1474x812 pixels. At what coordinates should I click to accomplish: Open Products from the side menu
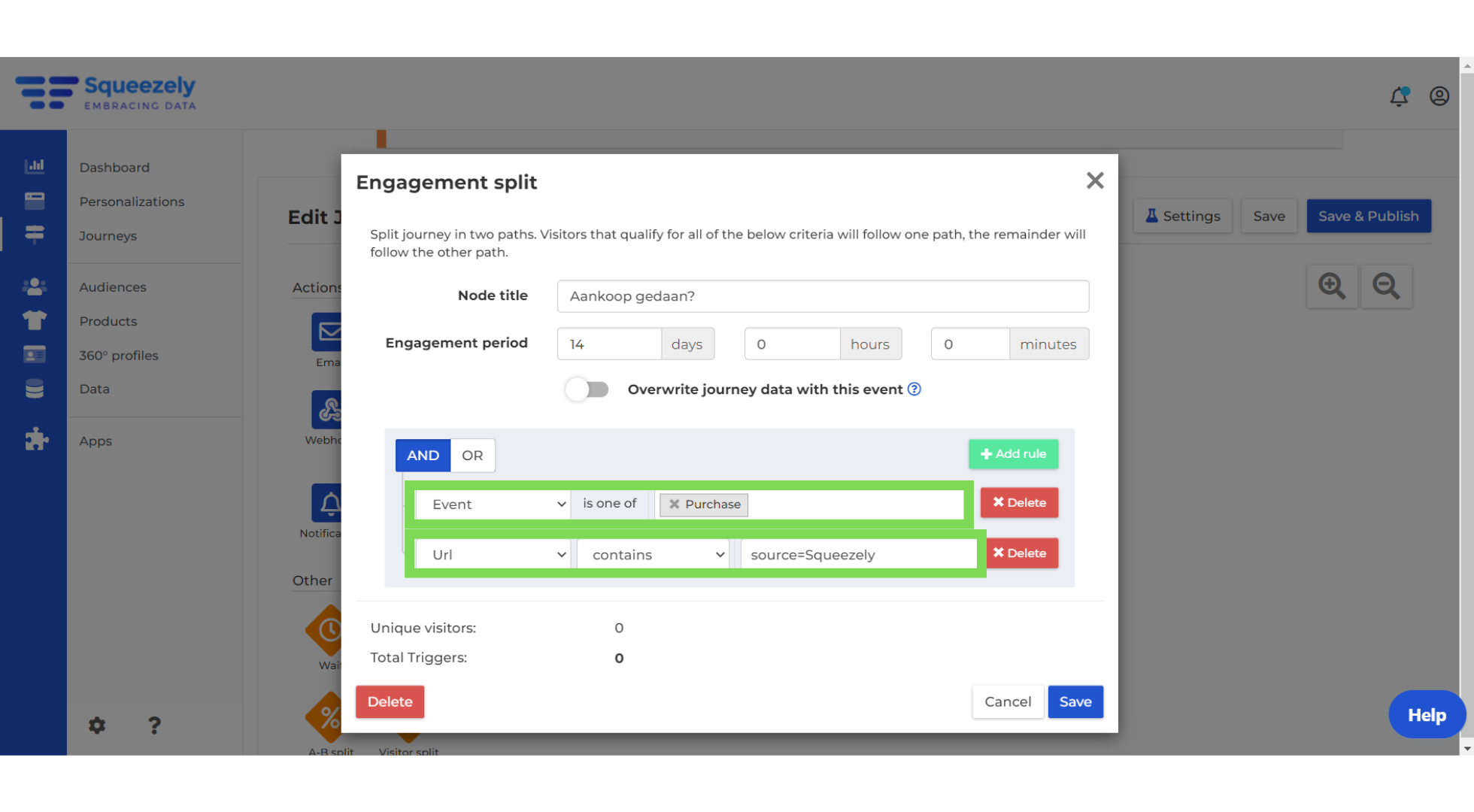[108, 321]
